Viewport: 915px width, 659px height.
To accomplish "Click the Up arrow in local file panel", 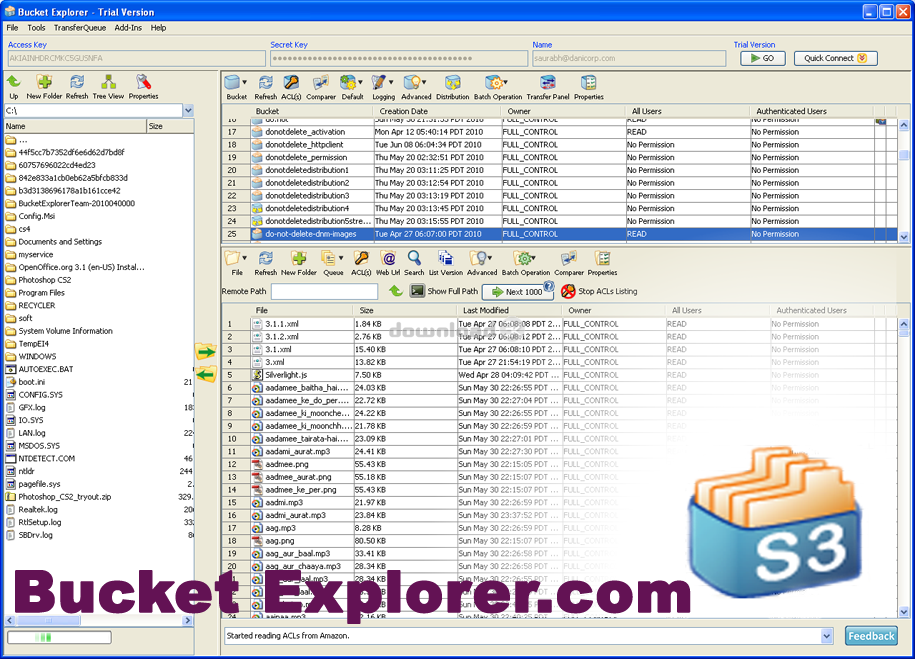I will tap(13, 85).
